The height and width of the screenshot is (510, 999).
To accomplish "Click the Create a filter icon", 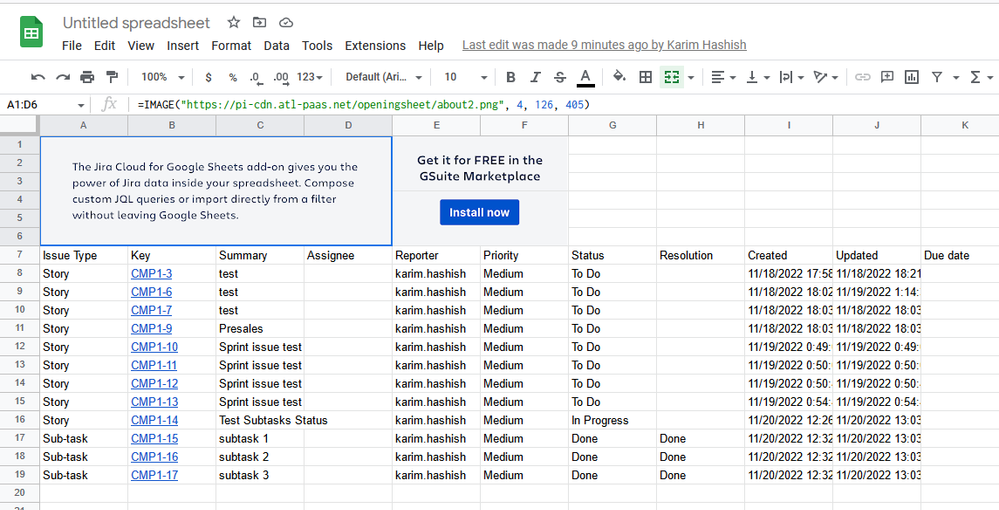I will [937, 77].
